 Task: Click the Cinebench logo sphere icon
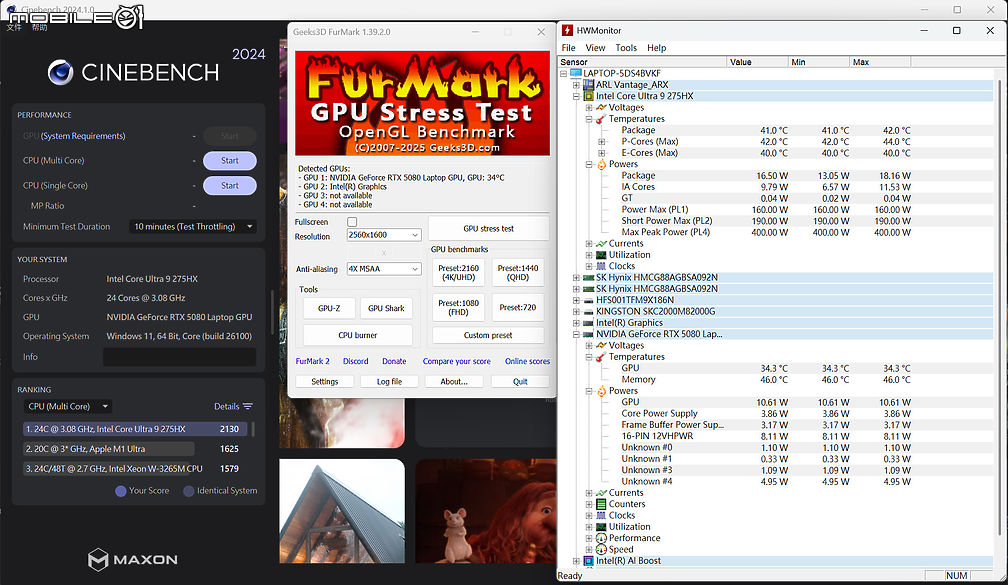60,73
